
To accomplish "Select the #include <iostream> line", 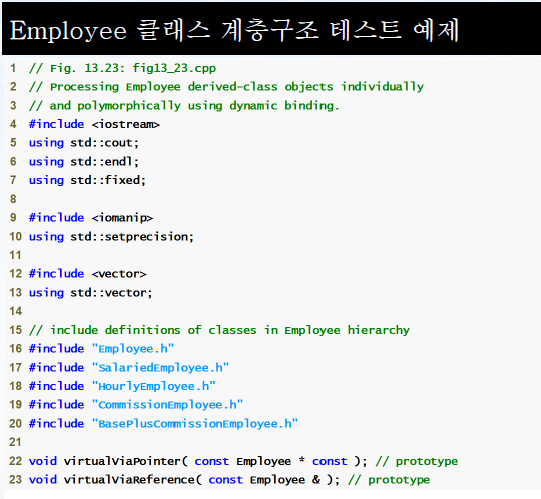I will click(94, 124).
